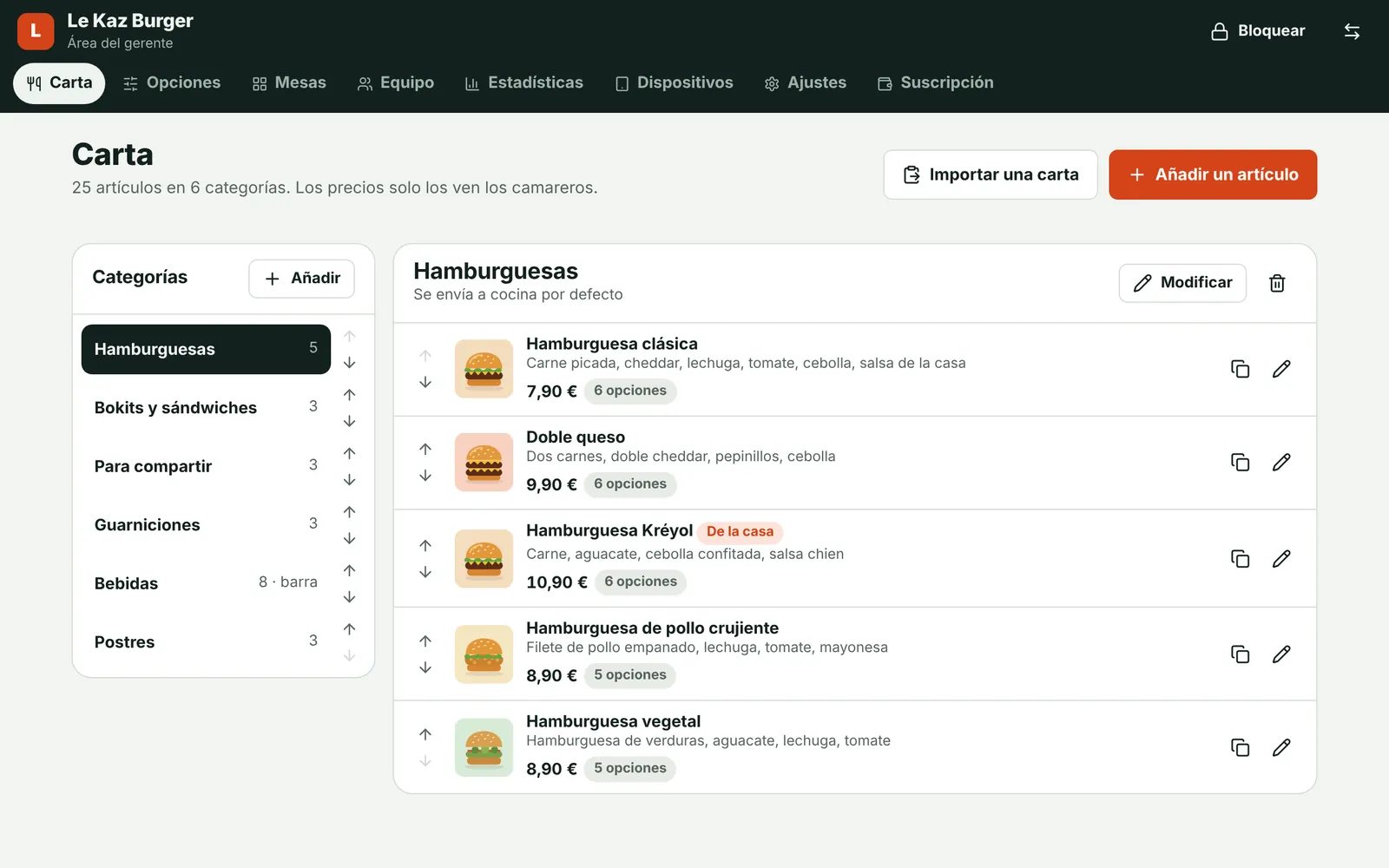Image resolution: width=1389 pixels, height=868 pixels.
Task: Move Hamburguesa de pollo crujiente down
Action: (425, 667)
